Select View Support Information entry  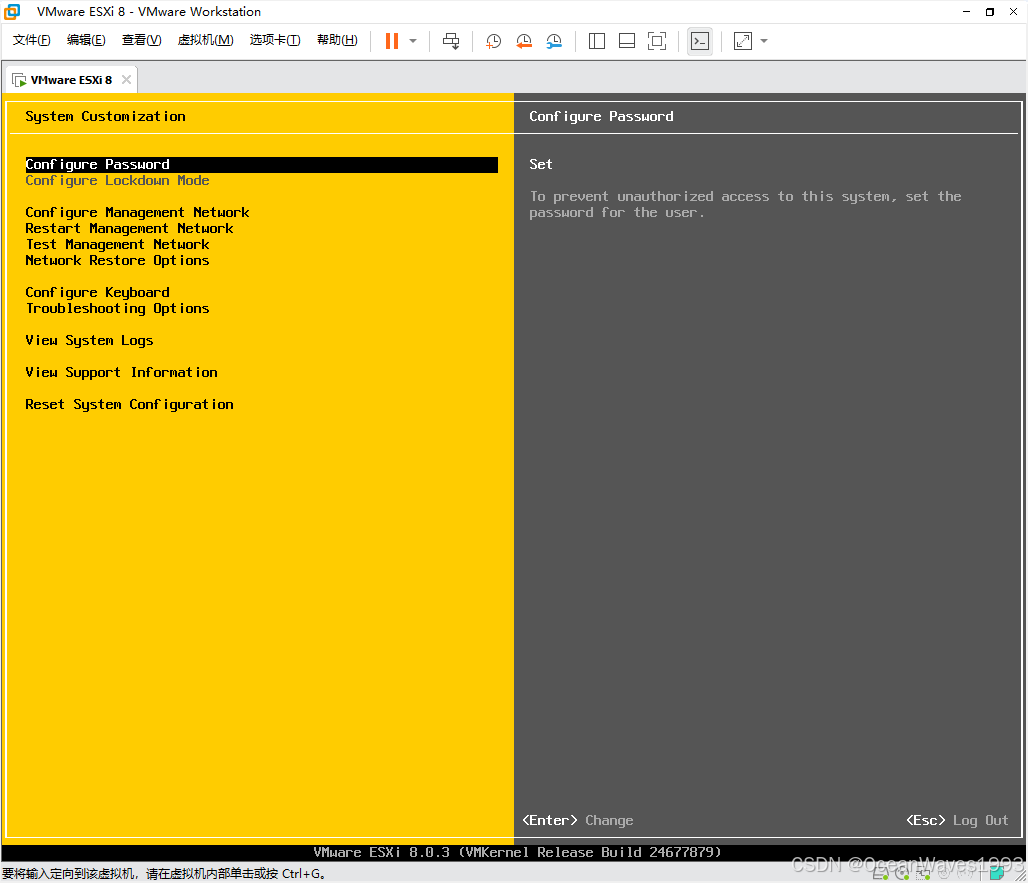pyautogui.click(x=121, y=372)
